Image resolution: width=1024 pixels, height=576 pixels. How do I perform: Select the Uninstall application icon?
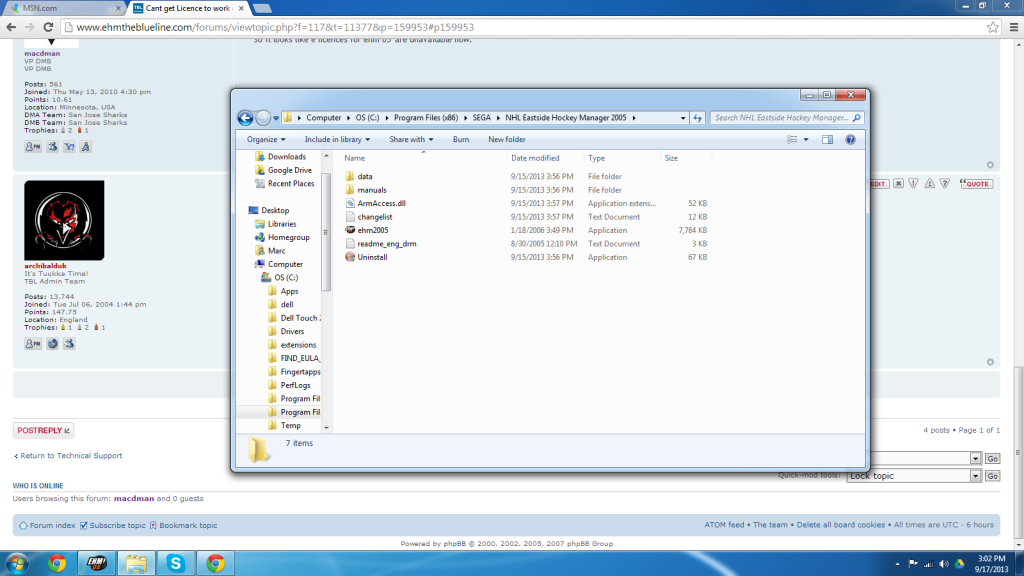[x=350, y=257]
